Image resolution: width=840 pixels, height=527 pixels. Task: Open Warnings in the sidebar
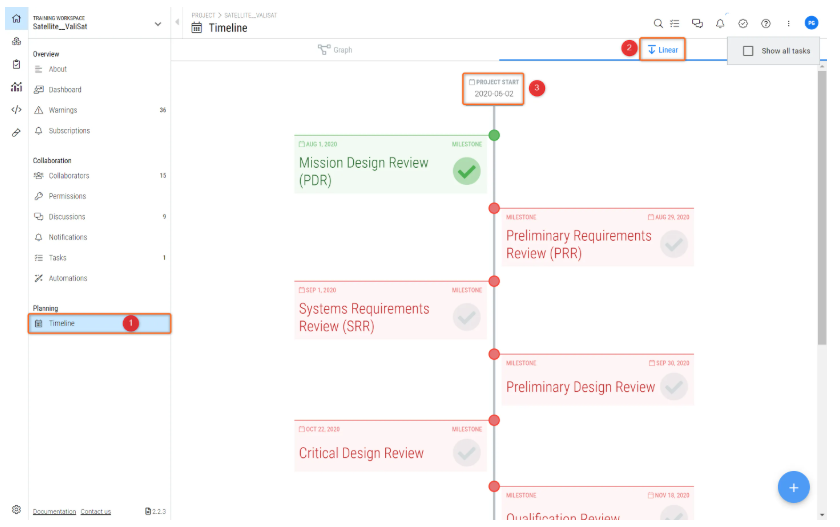point(62,110)
